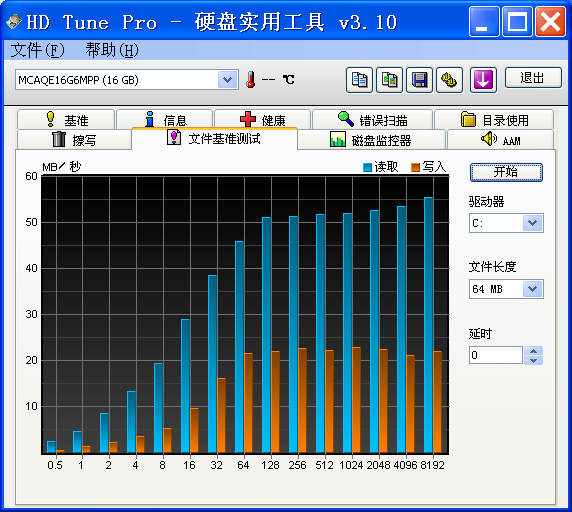The height and width of the screenshot is (512, 572).
Task: Click the purple minimize to tray arrow icon
Action: tap(483, 80)
